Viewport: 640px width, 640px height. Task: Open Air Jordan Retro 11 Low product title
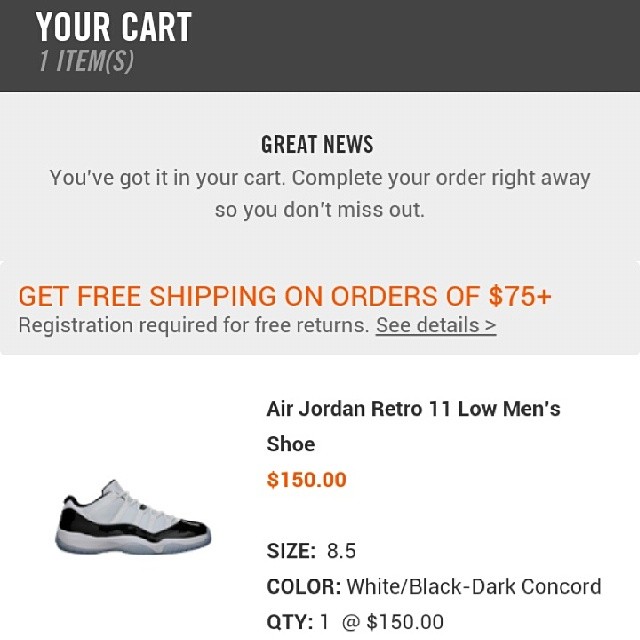(413, 409)
